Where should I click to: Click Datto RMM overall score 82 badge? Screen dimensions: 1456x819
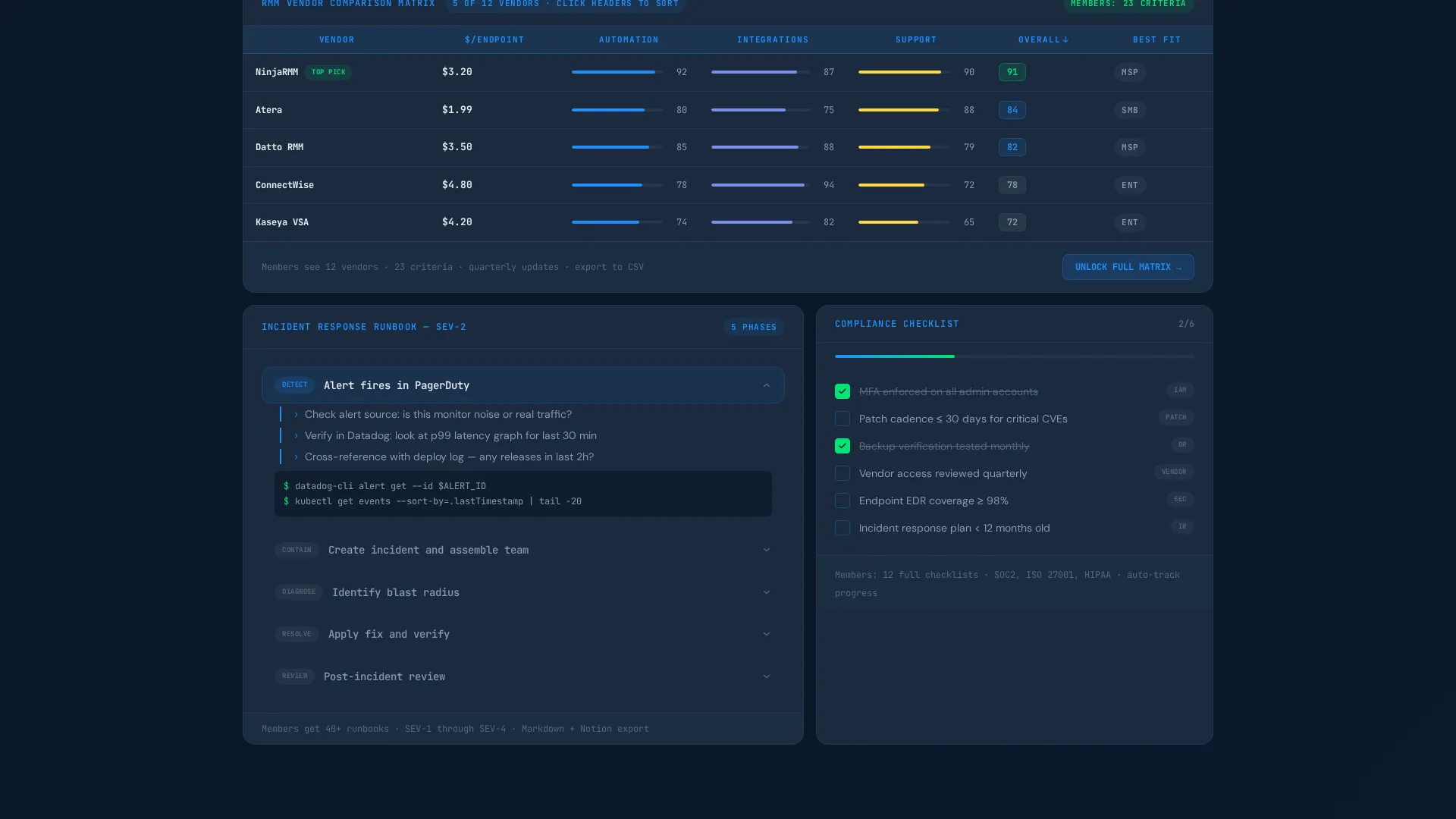tap(1012, 147)
